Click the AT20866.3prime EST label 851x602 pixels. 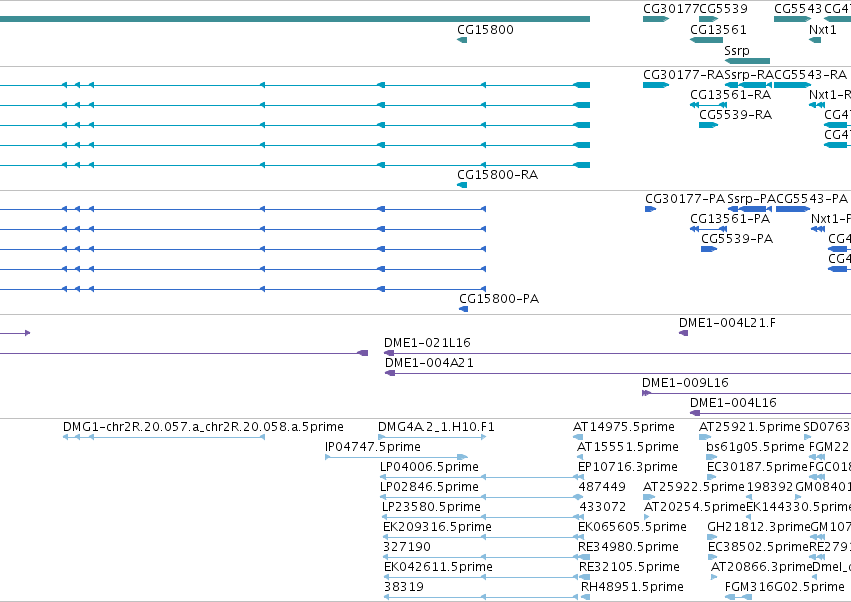761,568
